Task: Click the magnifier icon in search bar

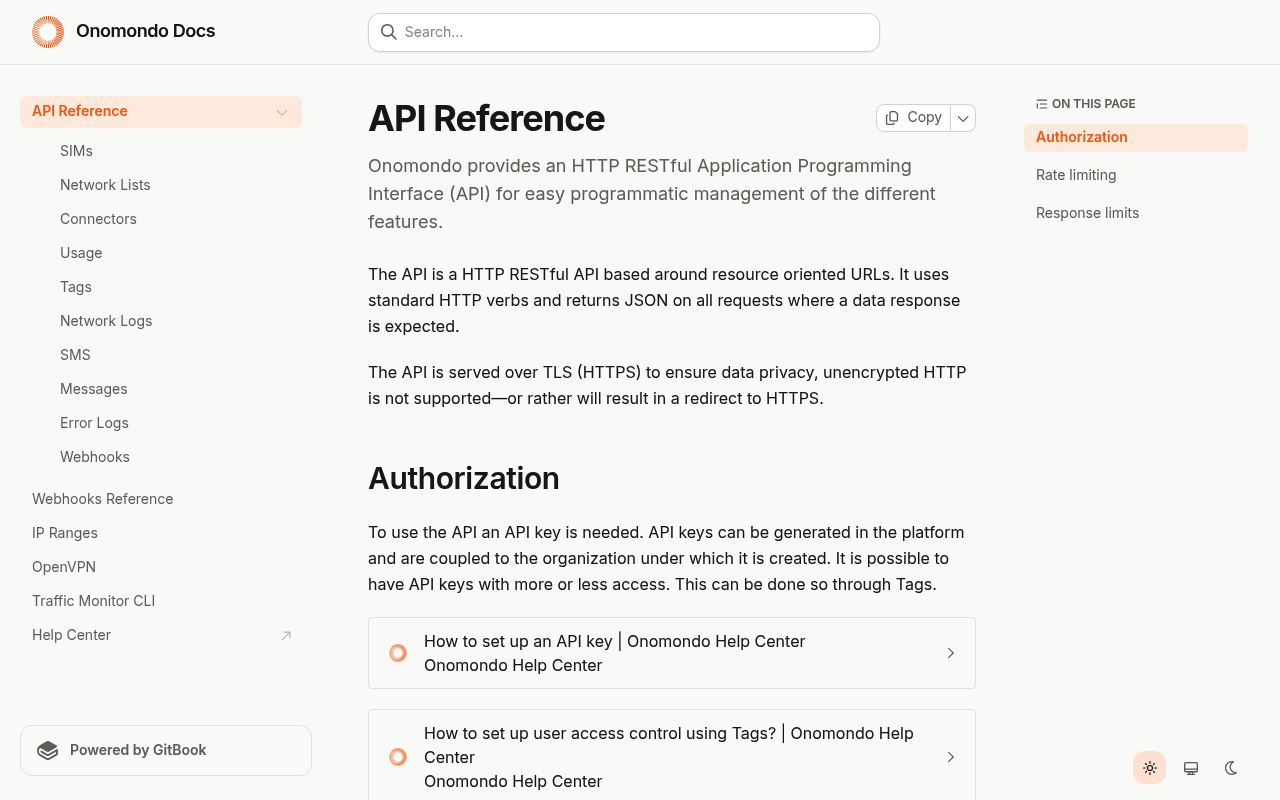Action: [x=389, y=32]
